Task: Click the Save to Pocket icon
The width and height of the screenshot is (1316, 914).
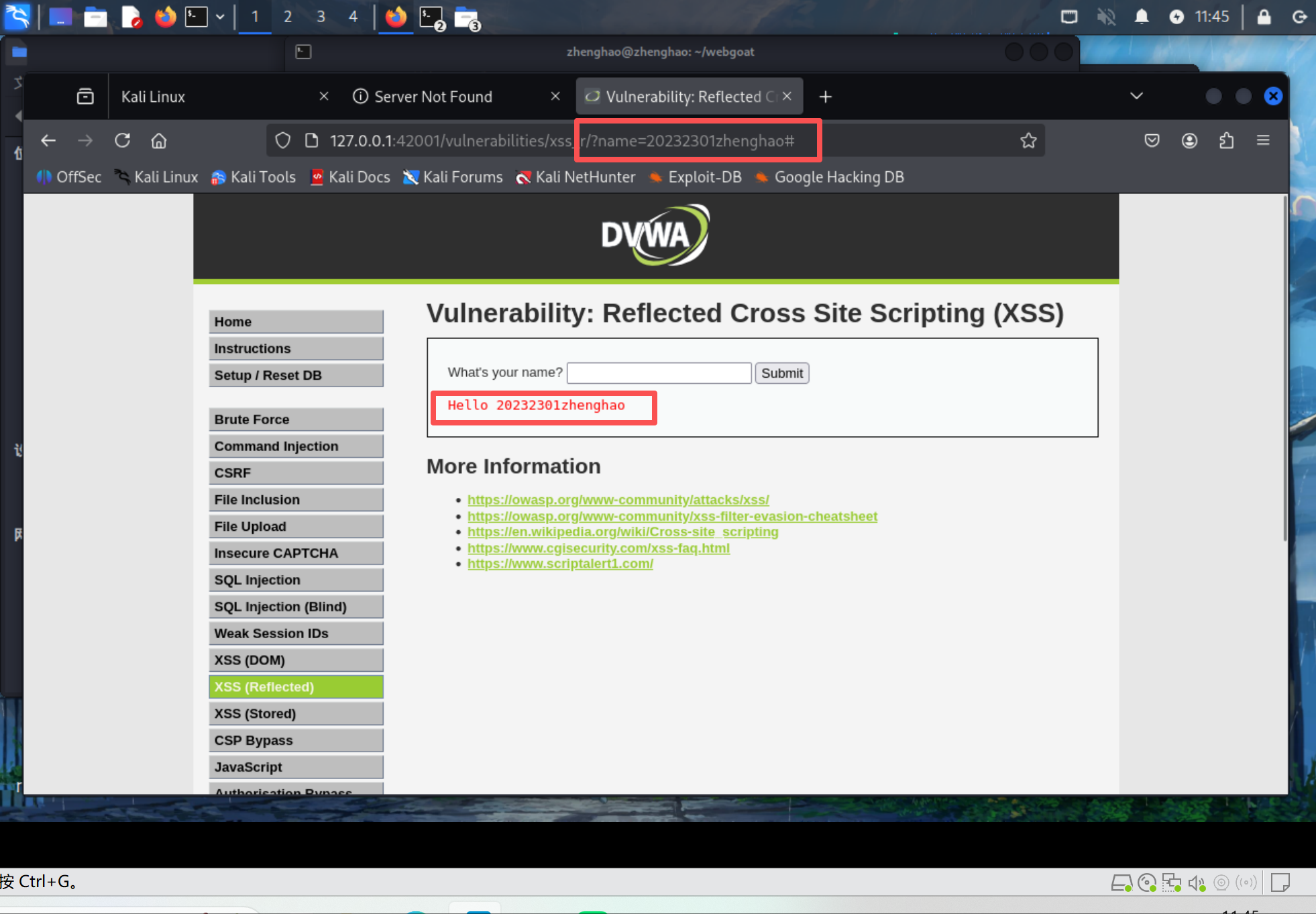Action: point(1152,140)
